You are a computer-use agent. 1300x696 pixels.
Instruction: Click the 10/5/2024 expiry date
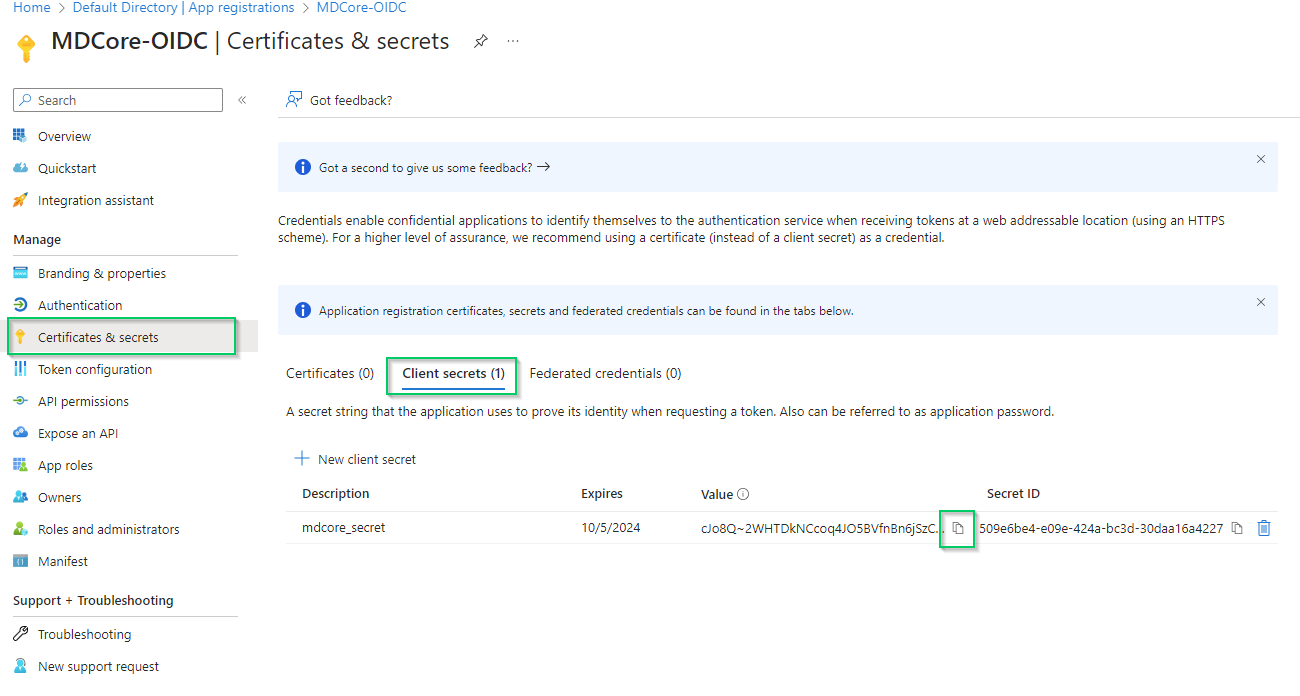pyautogui.click(x=610, y=527)
